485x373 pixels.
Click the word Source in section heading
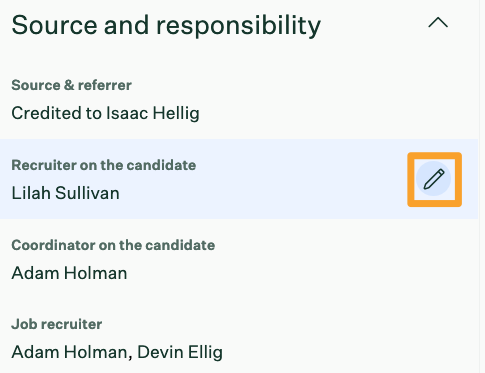point(54,25)
